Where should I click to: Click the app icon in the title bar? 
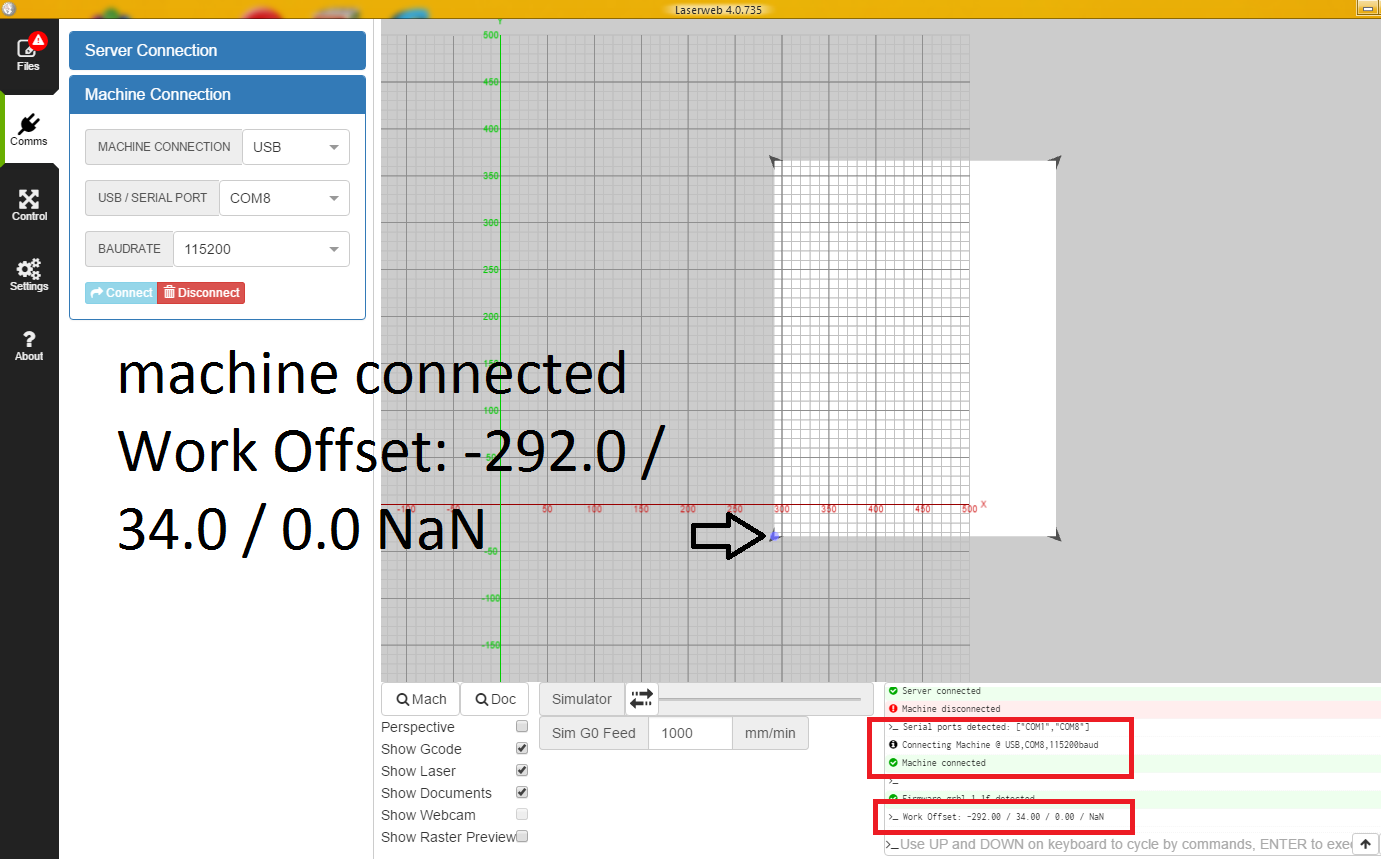pos(8,9)
